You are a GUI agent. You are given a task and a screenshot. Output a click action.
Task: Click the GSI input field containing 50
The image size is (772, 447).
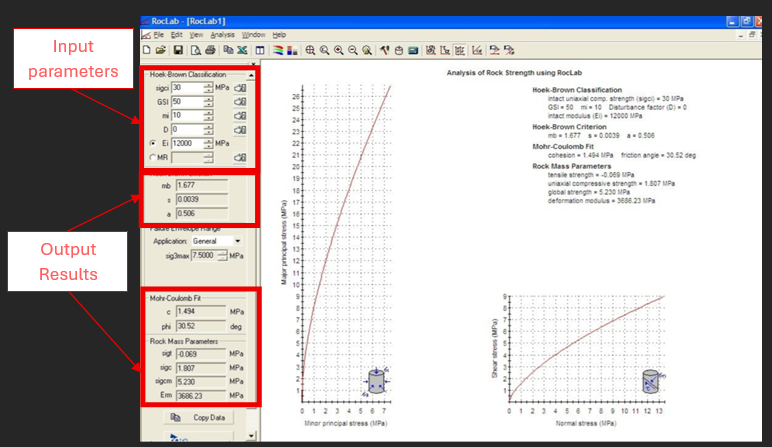[x=187, y=102]
